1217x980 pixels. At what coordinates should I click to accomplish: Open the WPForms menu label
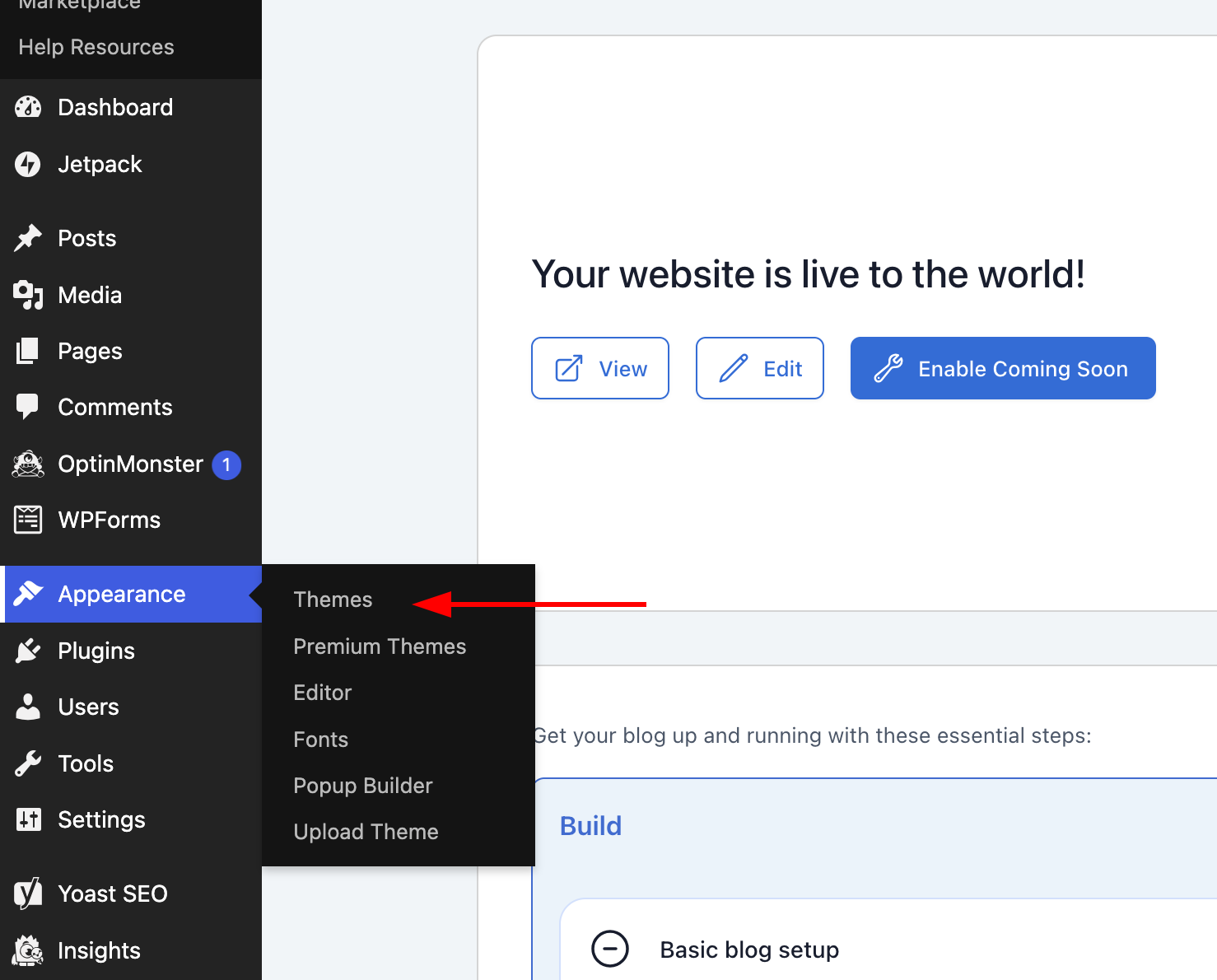click(110, 520)
